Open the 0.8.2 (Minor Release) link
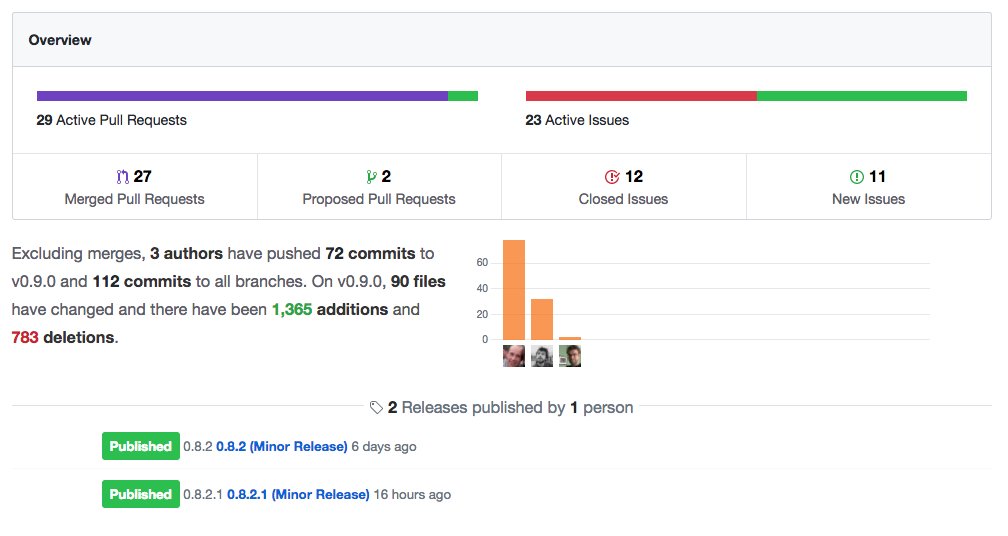1008x536 pixels. pyautogui.click(x=282, y=447)
